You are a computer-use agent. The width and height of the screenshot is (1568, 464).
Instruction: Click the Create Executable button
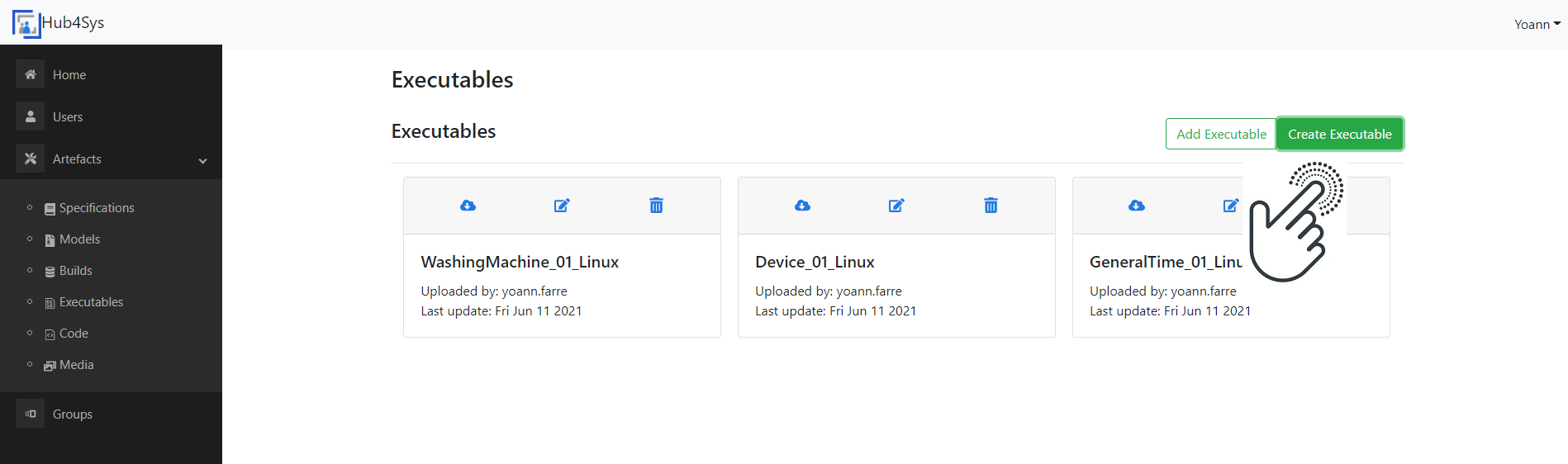point(1339,134)
